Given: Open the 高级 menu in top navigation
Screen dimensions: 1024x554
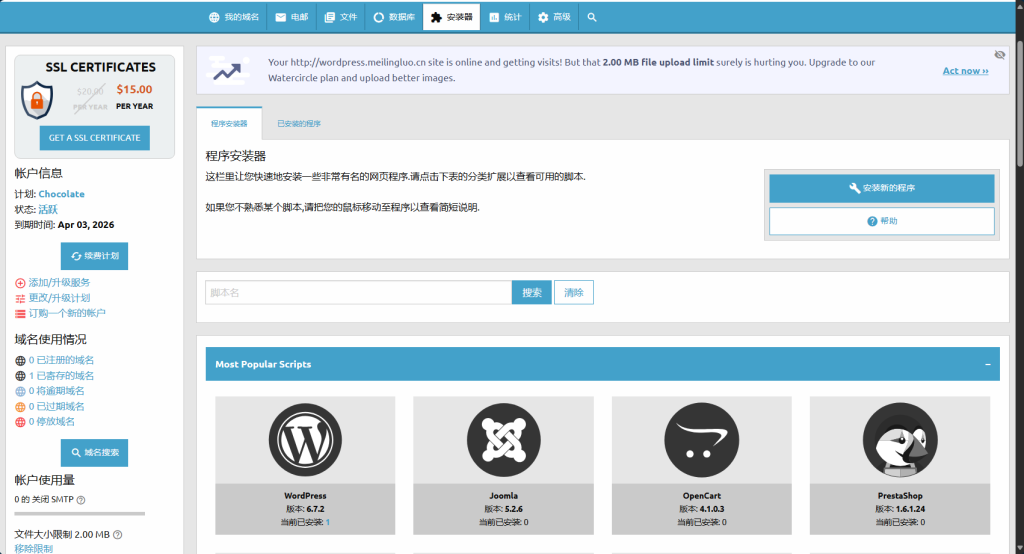Looking at the screenshot, I should point(554,17).
